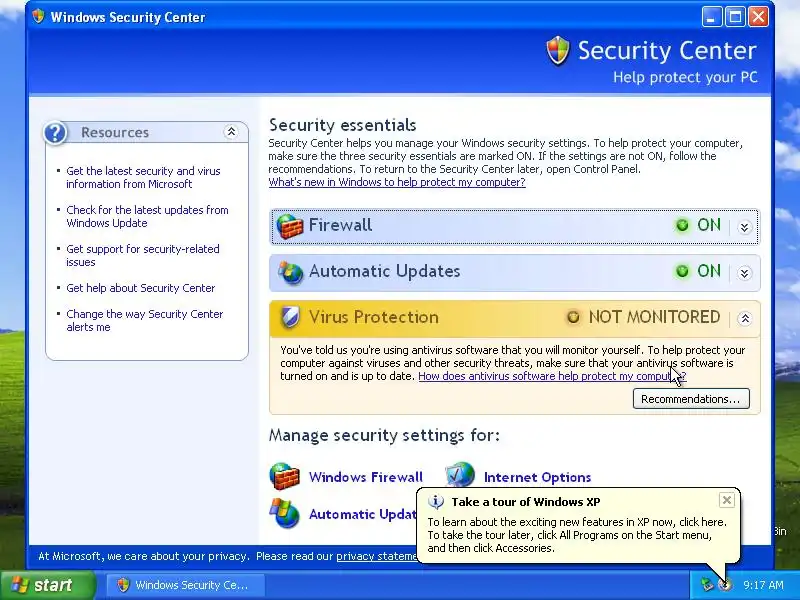Click the Resources question mark icon
The height and width of the screenshot is (600, 800).
tap(55, 133)
